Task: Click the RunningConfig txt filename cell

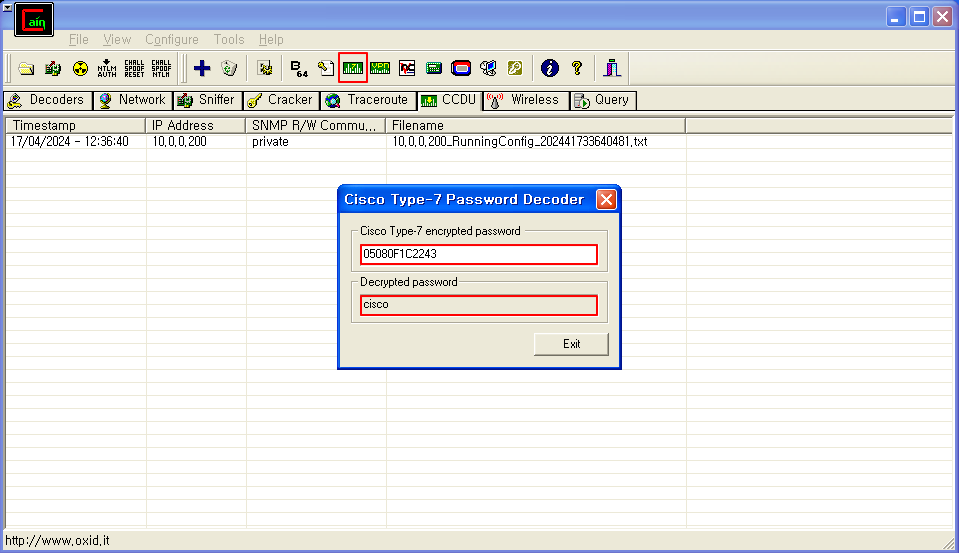Action: coord(520,141)
